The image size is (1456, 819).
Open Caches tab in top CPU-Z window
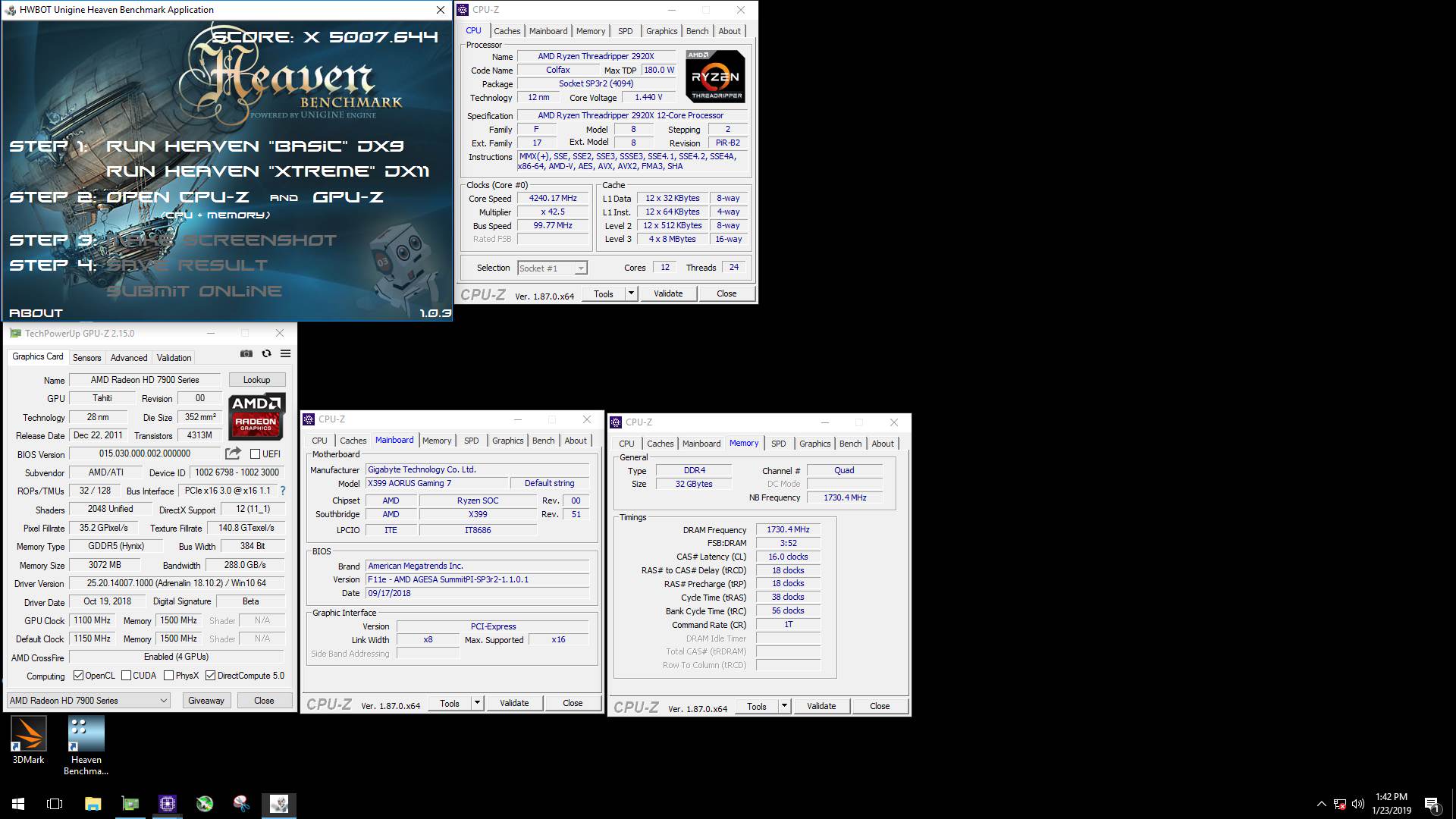click(507, 31)
